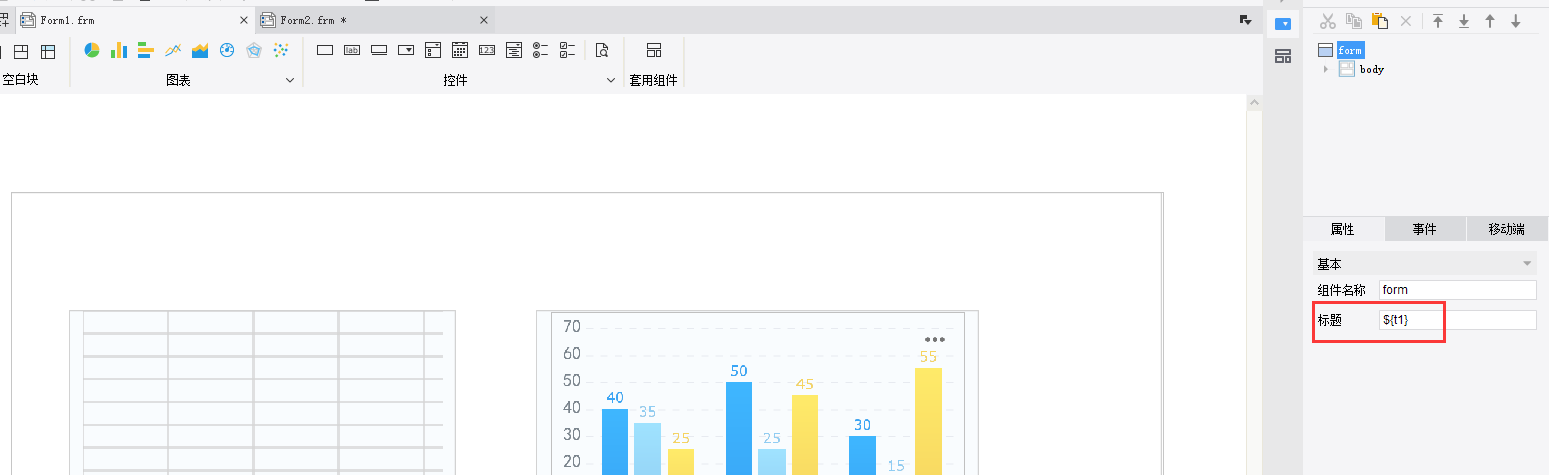The width and height of the screenshot is (1549, 475).
Task: Add the widget left of calendar icon
Action: (433, 50)
